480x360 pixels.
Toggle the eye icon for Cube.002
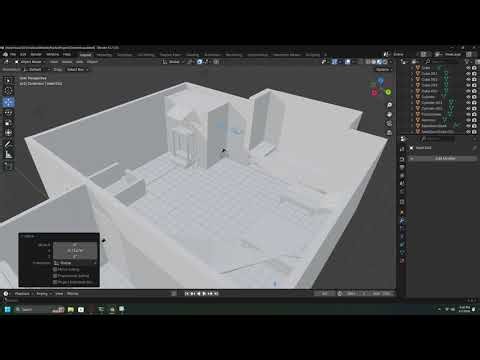(468, 79)
